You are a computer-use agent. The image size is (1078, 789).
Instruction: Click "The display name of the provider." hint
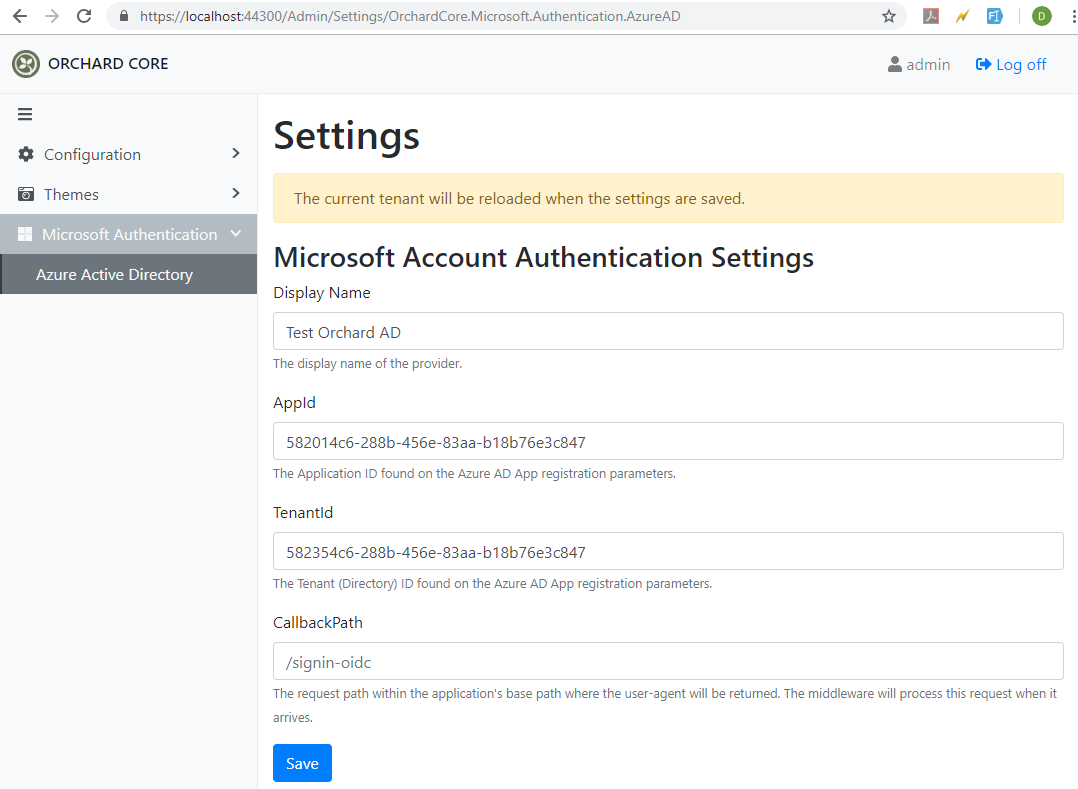[368, 364]
